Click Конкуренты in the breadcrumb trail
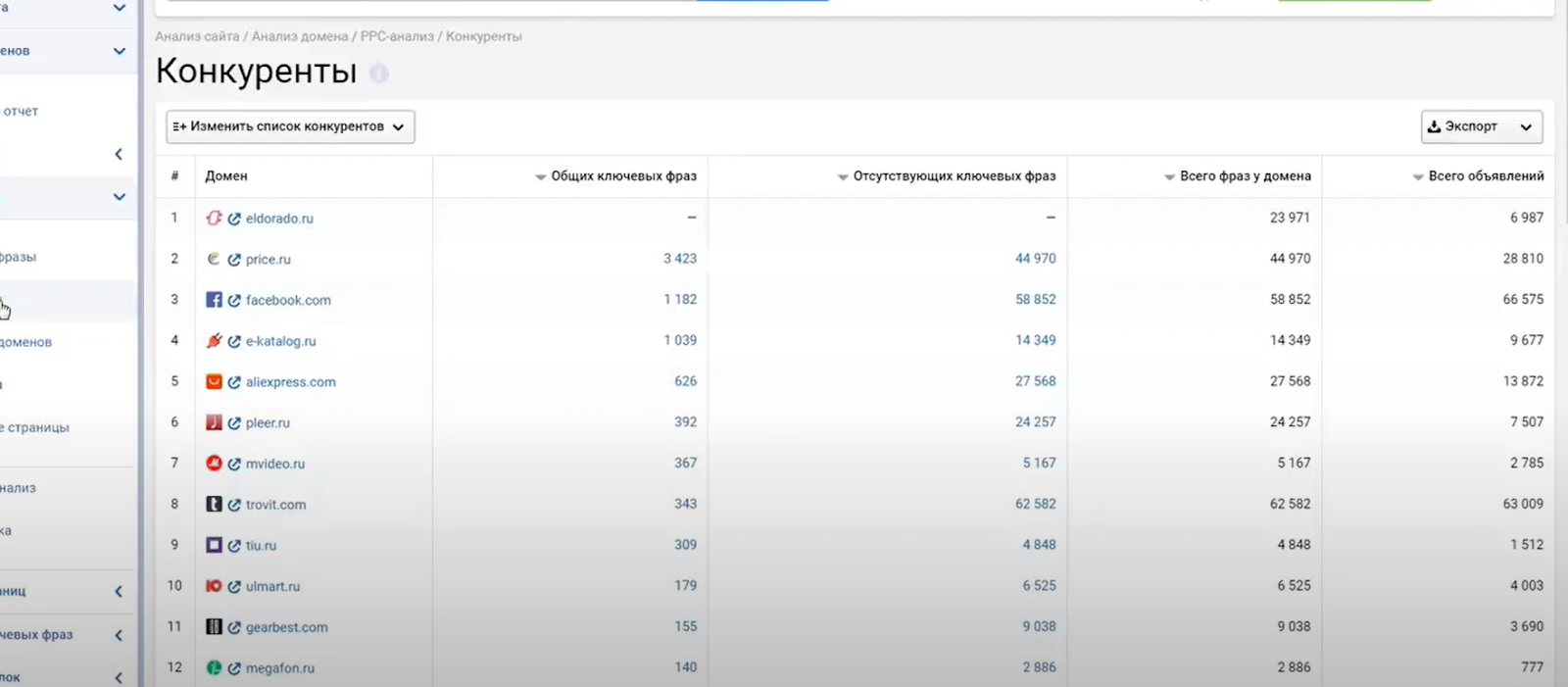This screenshot has width=1568, height=687. point(484,36)
